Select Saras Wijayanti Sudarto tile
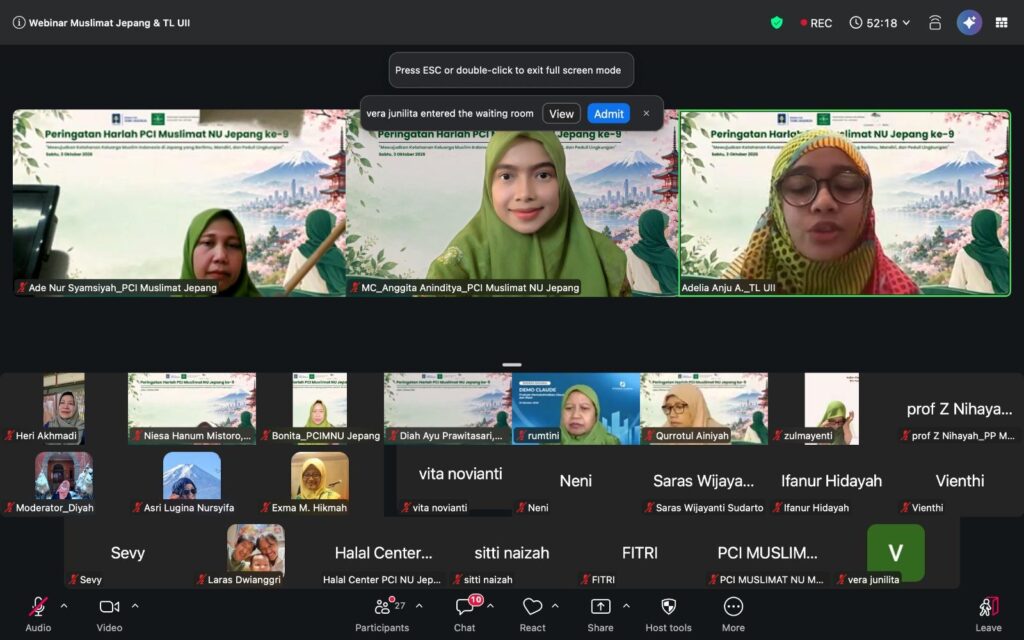The height and width of the screenshot is (640, 1024). (x=704, y=481)
